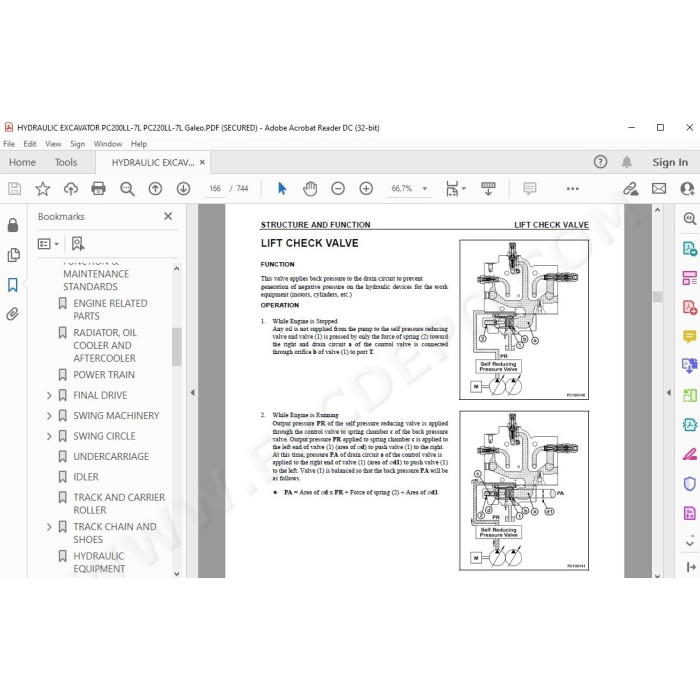Image resolution: width=700 pixels, height=700 pixels.
Task: Open the Export PDF tool in right pane
Action: click(x=690, y=248)
